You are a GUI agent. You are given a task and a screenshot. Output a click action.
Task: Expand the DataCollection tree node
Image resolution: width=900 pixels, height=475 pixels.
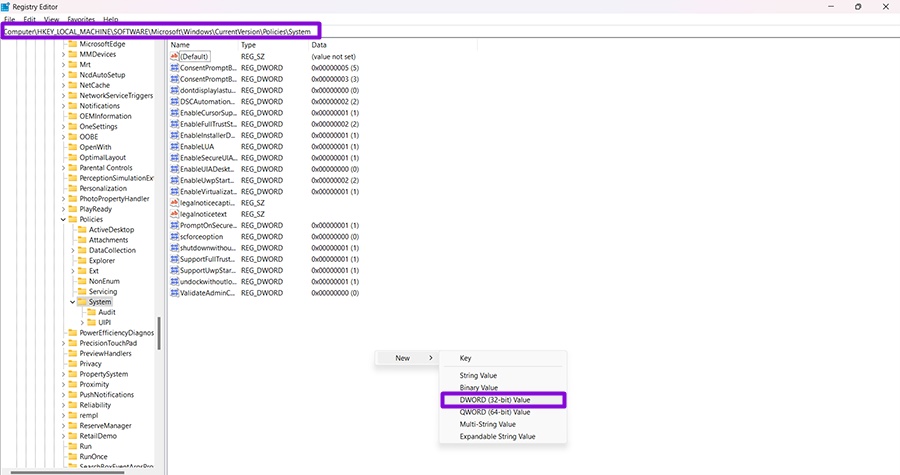(x=72, y=250)
